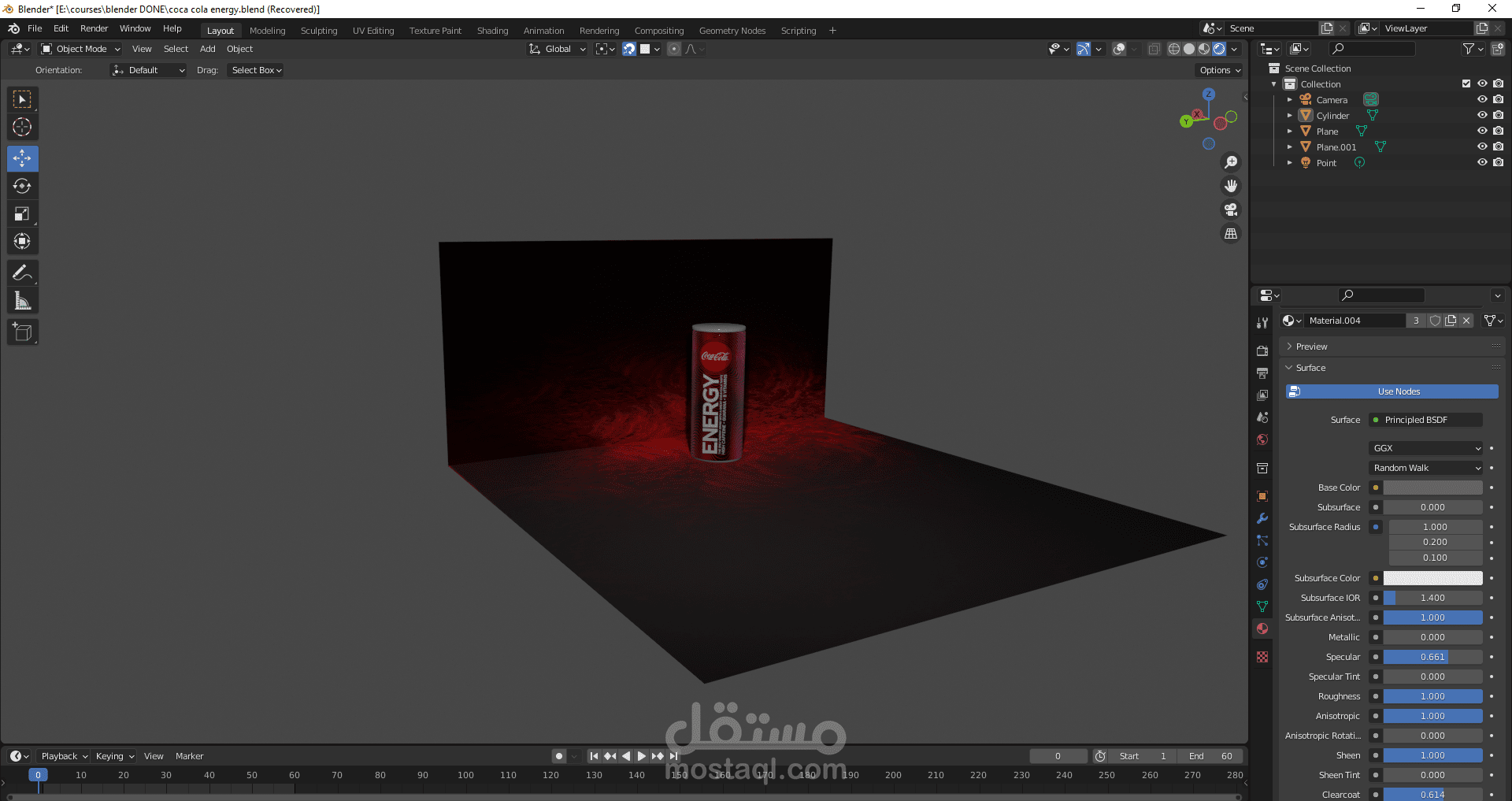
Task: Open the GGX distribution dropdown
Action: click(1426, 448)
